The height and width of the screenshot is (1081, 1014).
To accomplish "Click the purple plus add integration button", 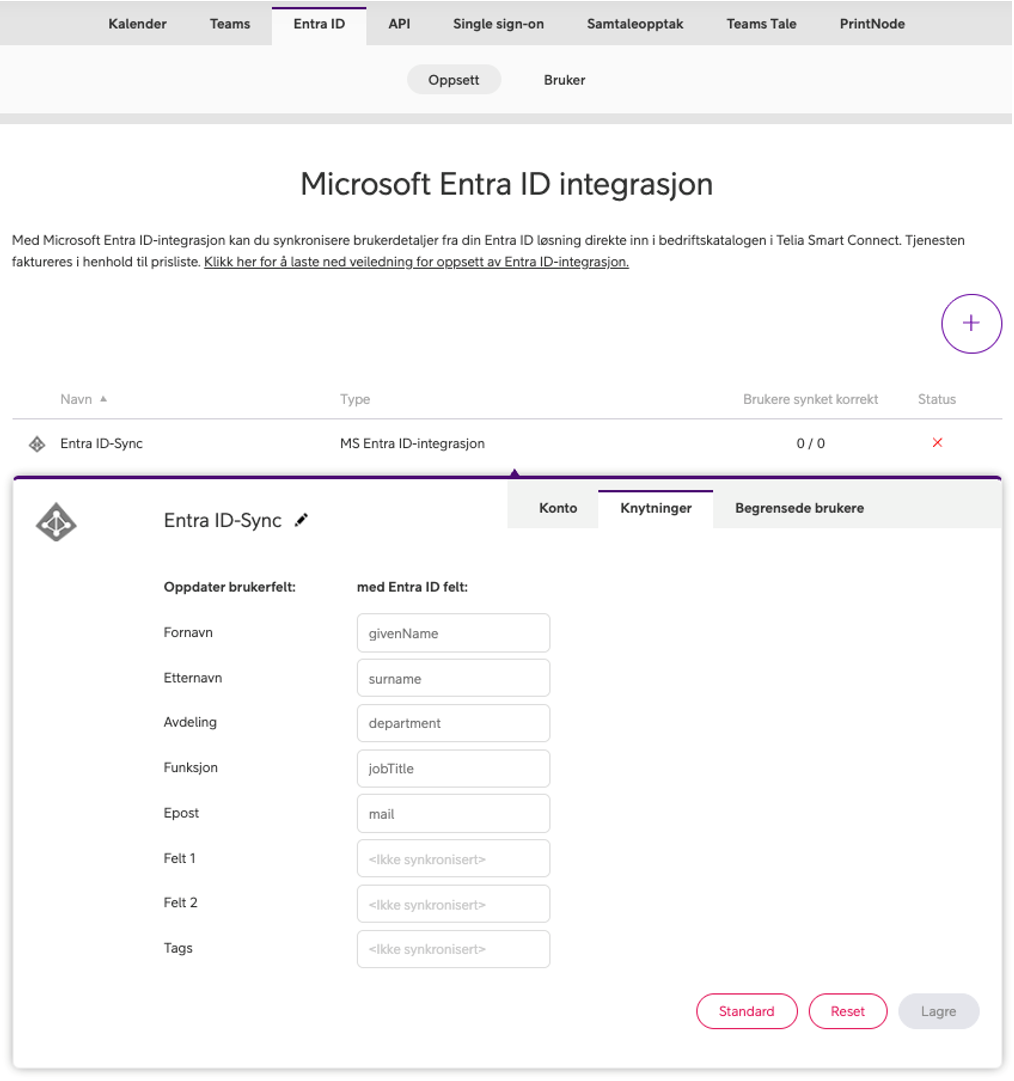I will [971, 324].
